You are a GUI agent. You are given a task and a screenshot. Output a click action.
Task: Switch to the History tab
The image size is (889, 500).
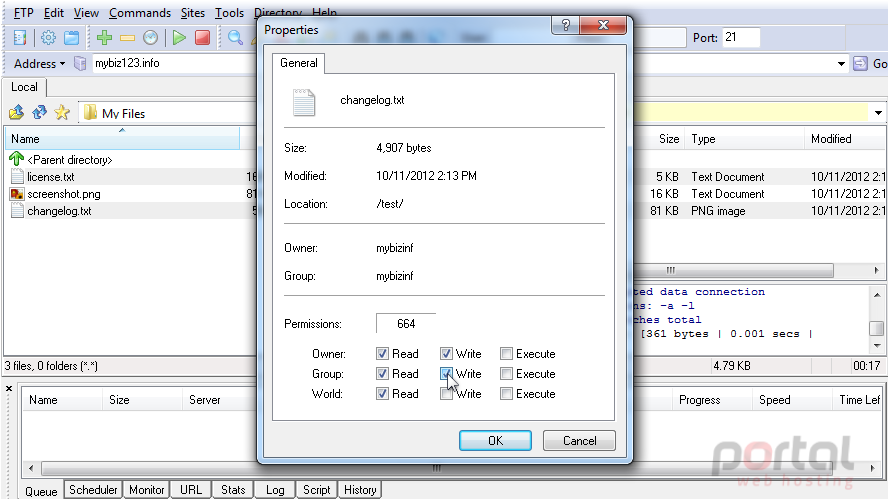click(360, 489)
